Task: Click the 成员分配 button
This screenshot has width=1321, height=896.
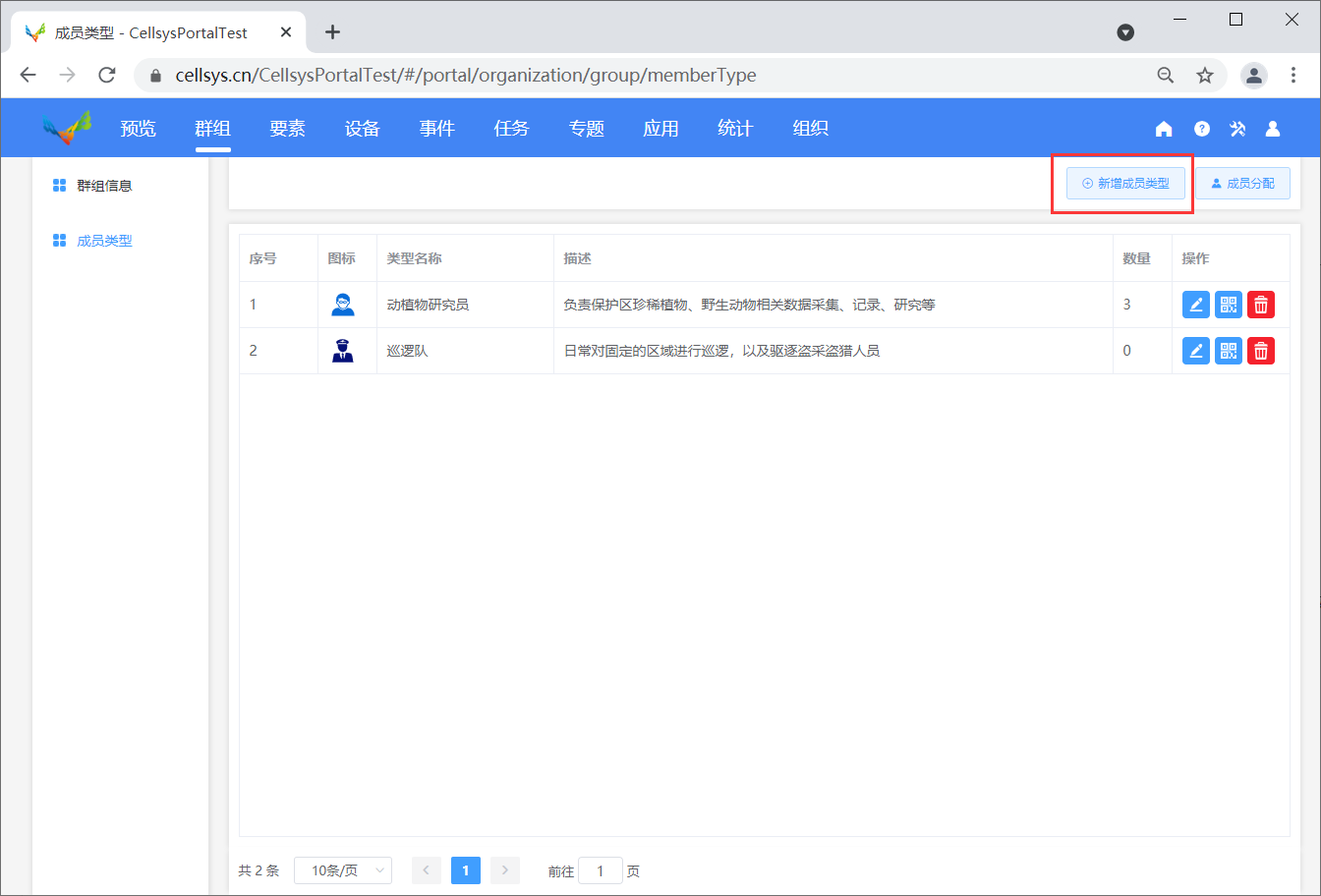Action: (x=1243, y=184)
